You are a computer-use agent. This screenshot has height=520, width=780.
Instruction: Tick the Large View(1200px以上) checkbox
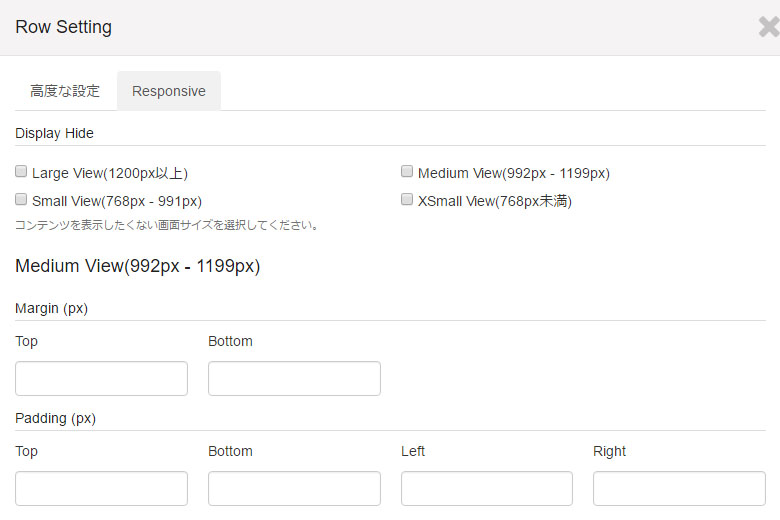click(21, 172)
